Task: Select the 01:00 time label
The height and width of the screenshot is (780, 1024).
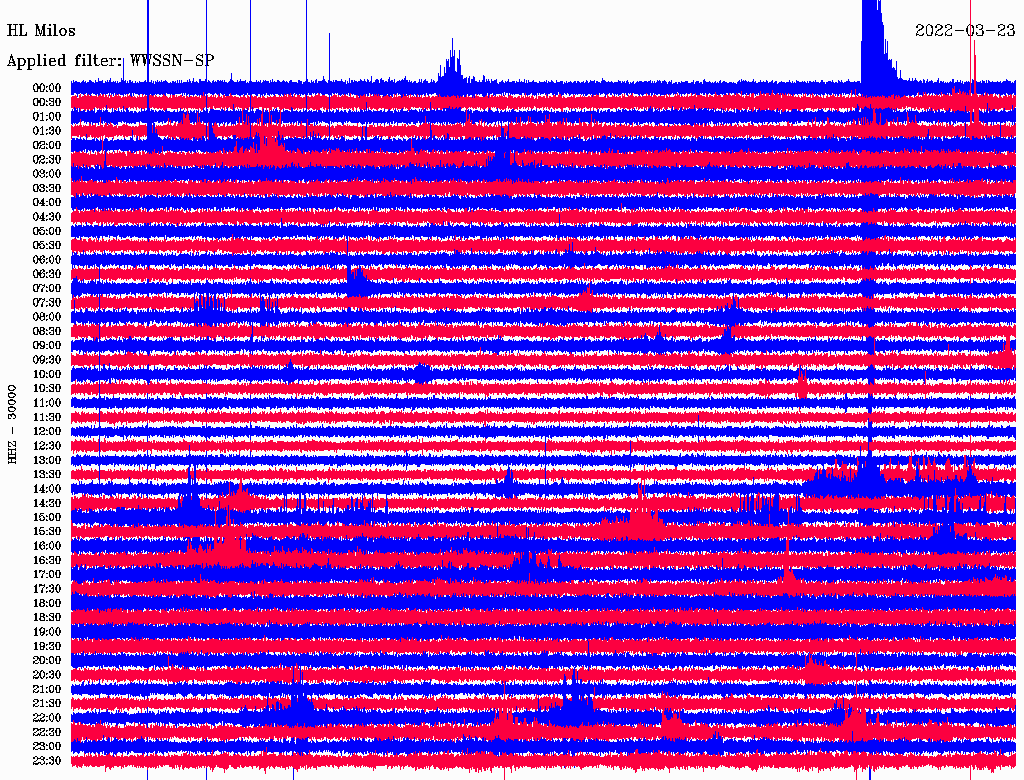Action: pos(47,116)
